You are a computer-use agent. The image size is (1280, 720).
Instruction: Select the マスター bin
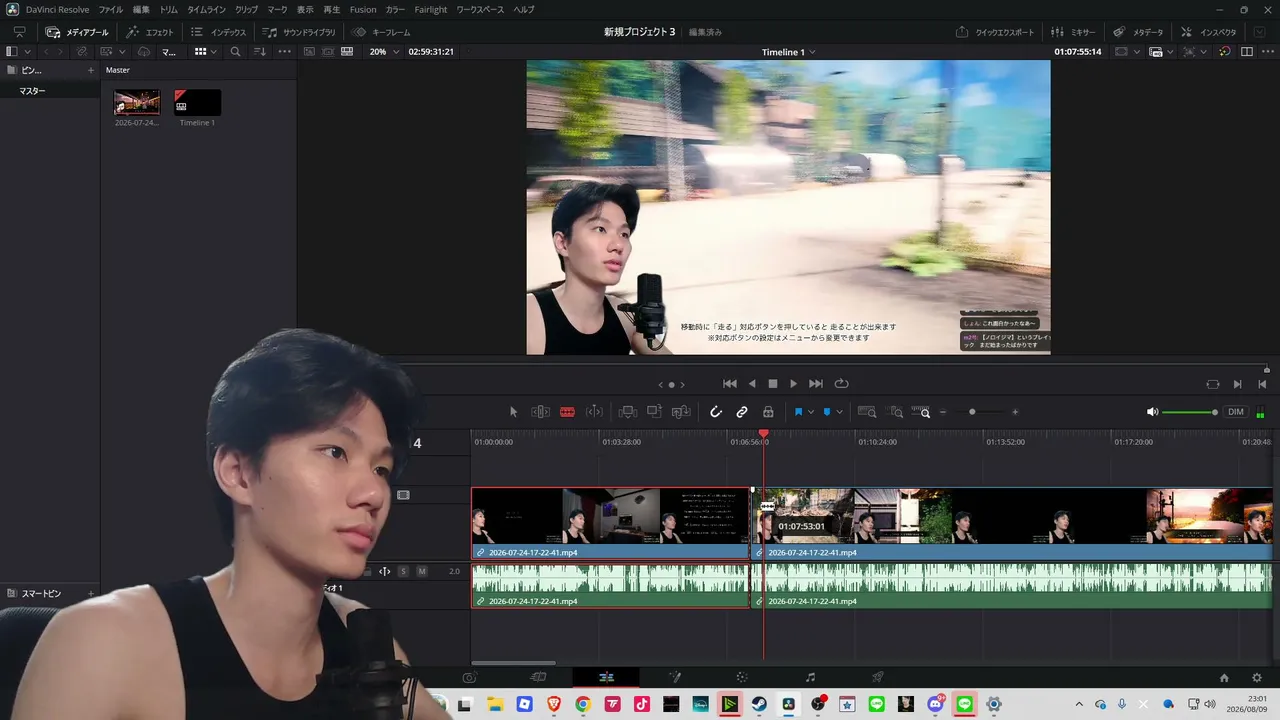(33, 91)
